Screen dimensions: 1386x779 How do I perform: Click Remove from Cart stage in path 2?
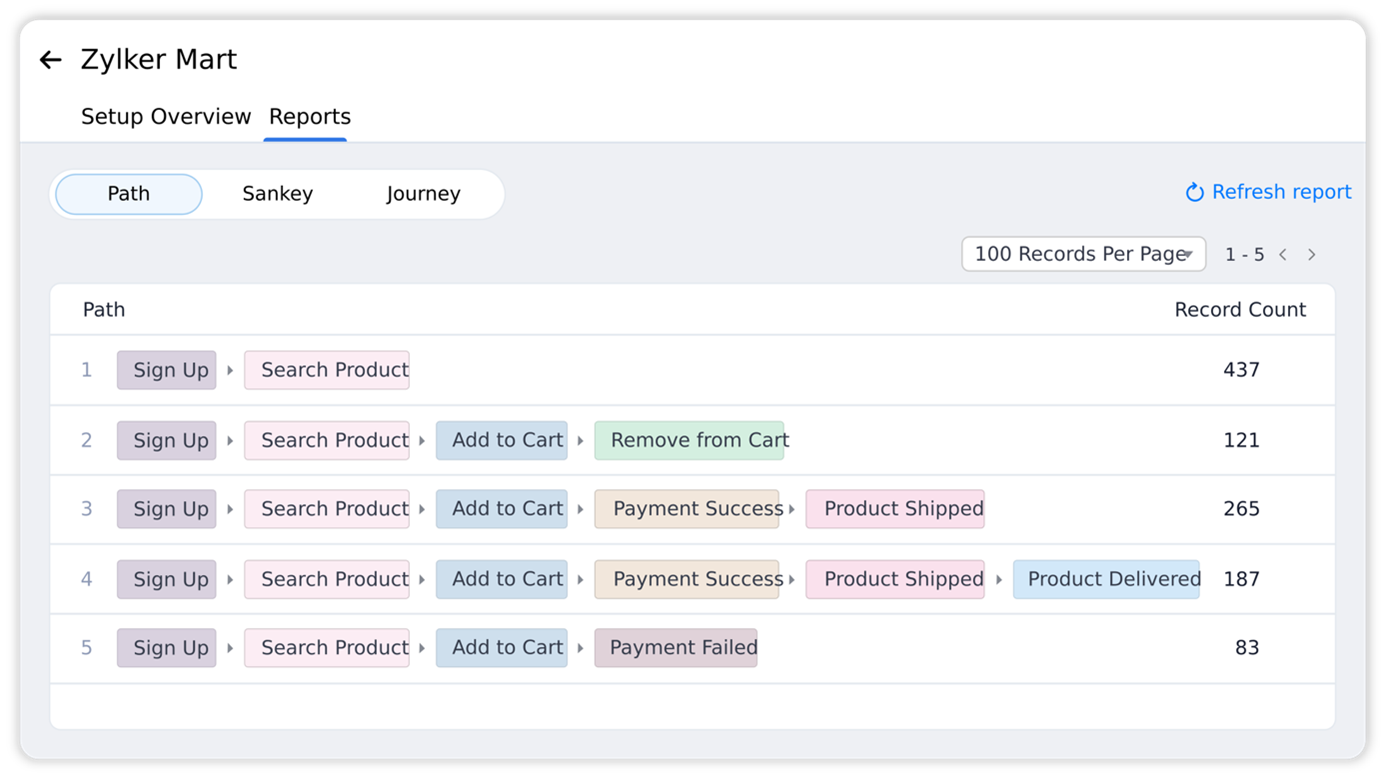pos(689,440)
